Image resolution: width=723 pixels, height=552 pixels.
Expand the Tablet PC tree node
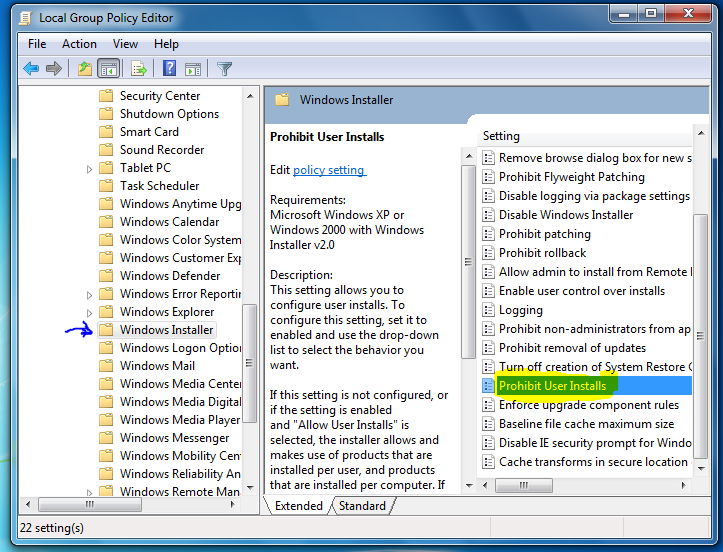(x=89, y=169)
